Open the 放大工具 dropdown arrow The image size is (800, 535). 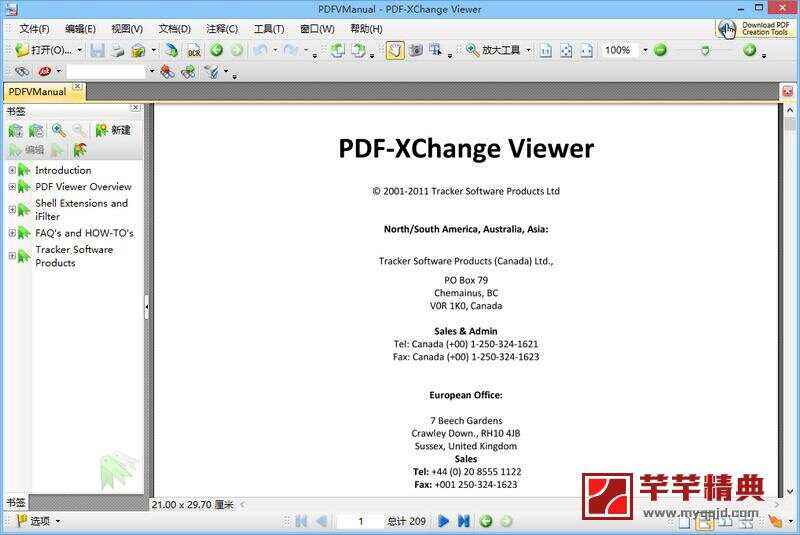click(528, 50)
